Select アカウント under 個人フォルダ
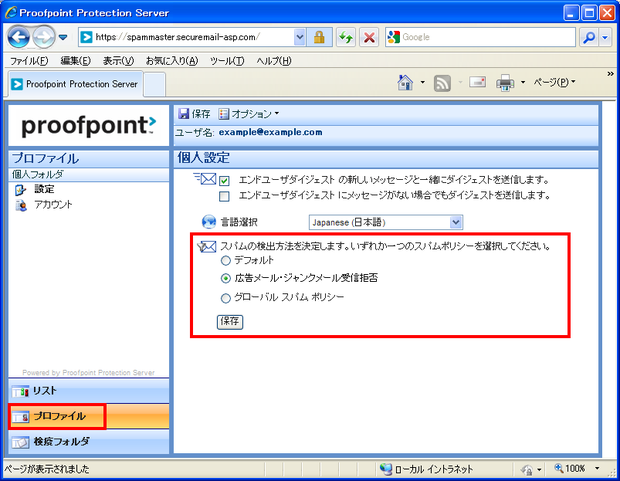 pyautogui.click(x=53, y=205)
